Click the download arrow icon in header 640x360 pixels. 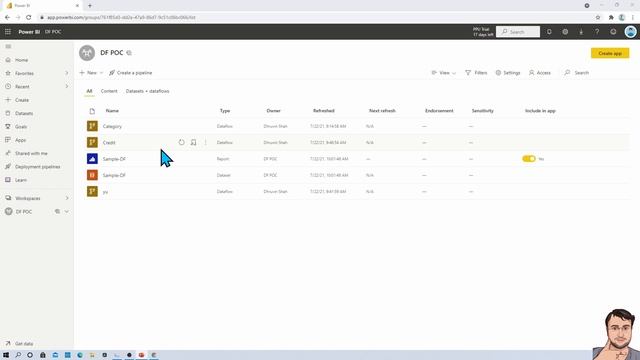[581, 32]
